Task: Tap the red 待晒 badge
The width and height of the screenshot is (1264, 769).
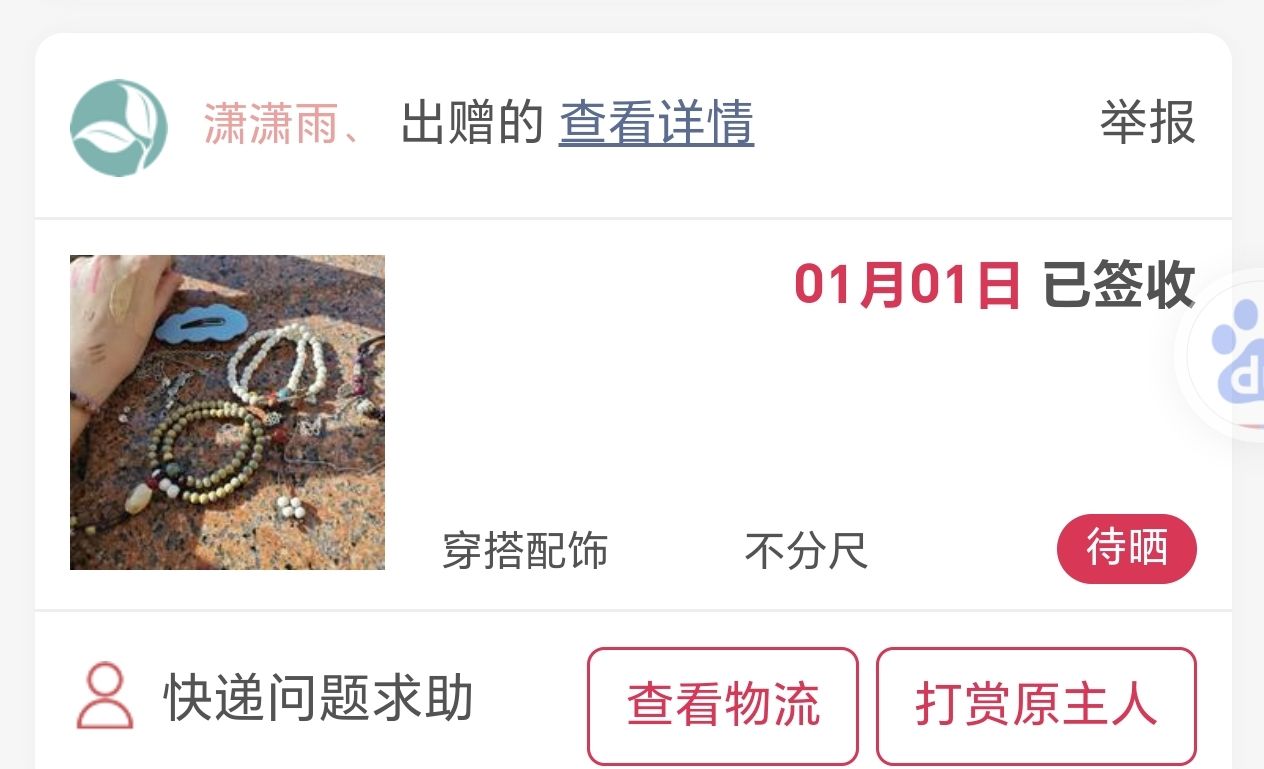Action: click(x=1127, y=549)
